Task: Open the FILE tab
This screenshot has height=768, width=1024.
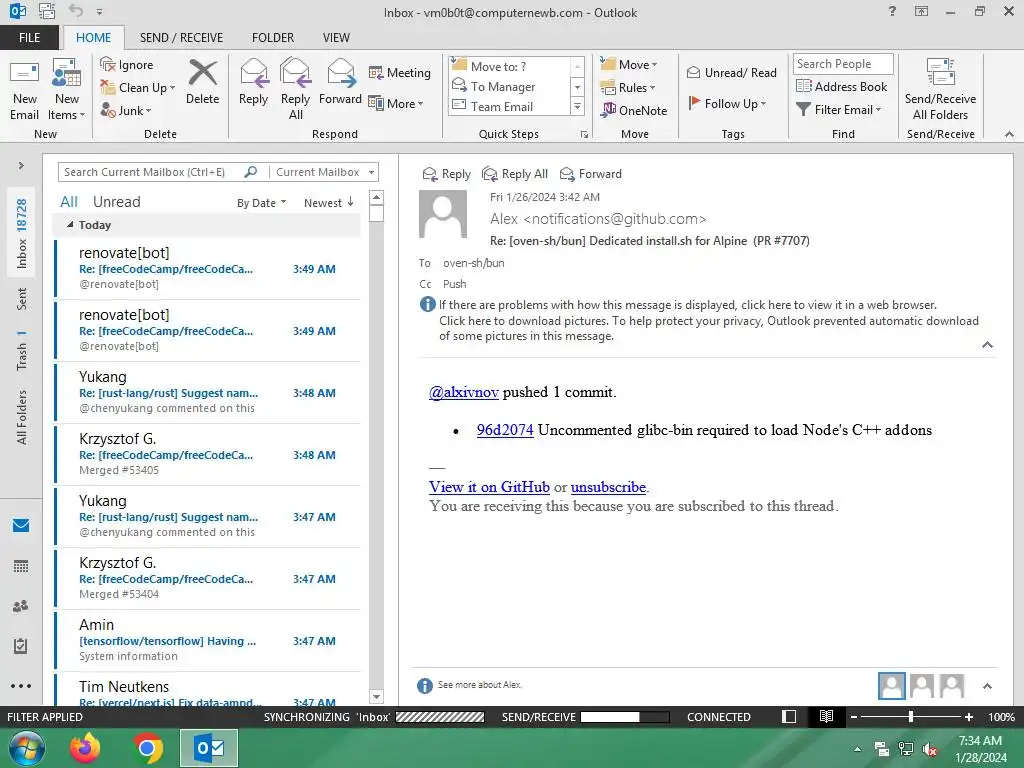Action: 29,37
